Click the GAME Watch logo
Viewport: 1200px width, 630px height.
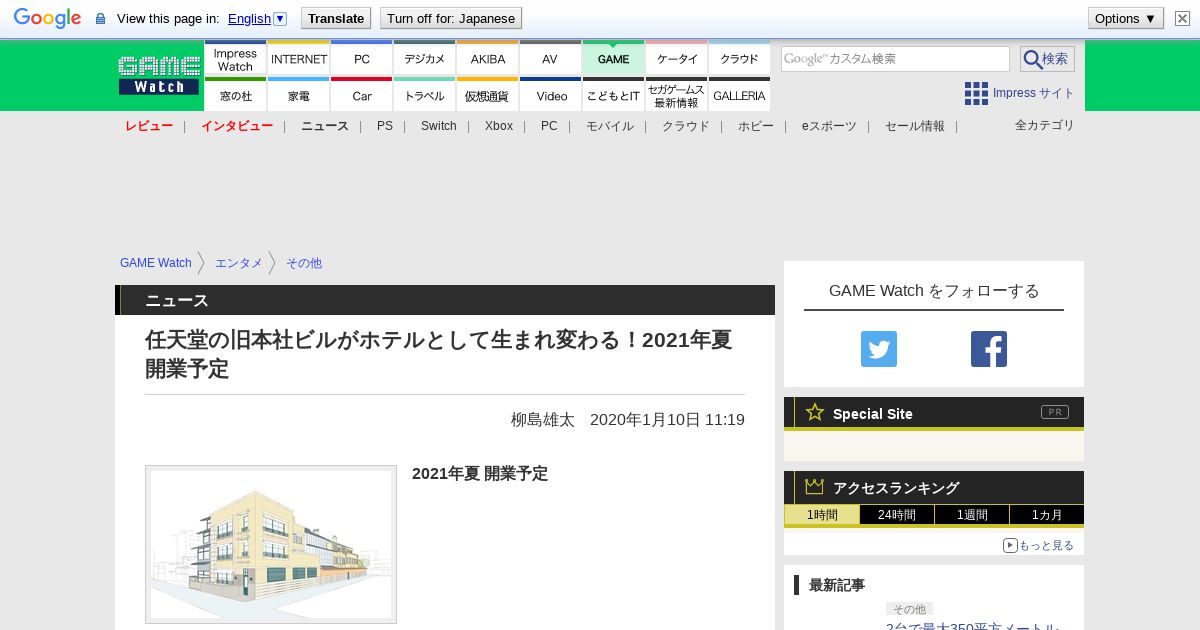click(159, 75)
